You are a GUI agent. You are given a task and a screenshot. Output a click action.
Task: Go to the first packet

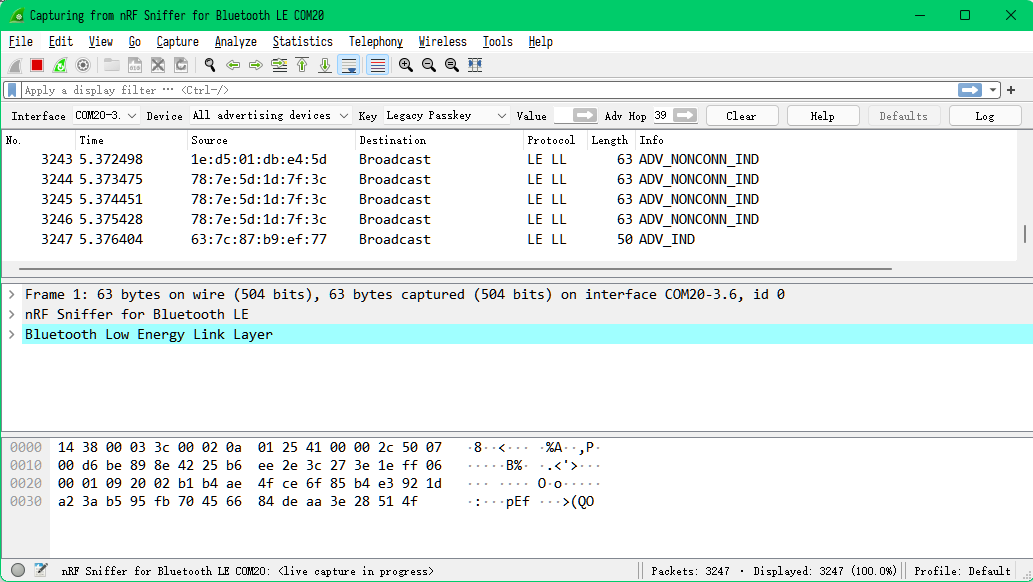pos(303,64)
